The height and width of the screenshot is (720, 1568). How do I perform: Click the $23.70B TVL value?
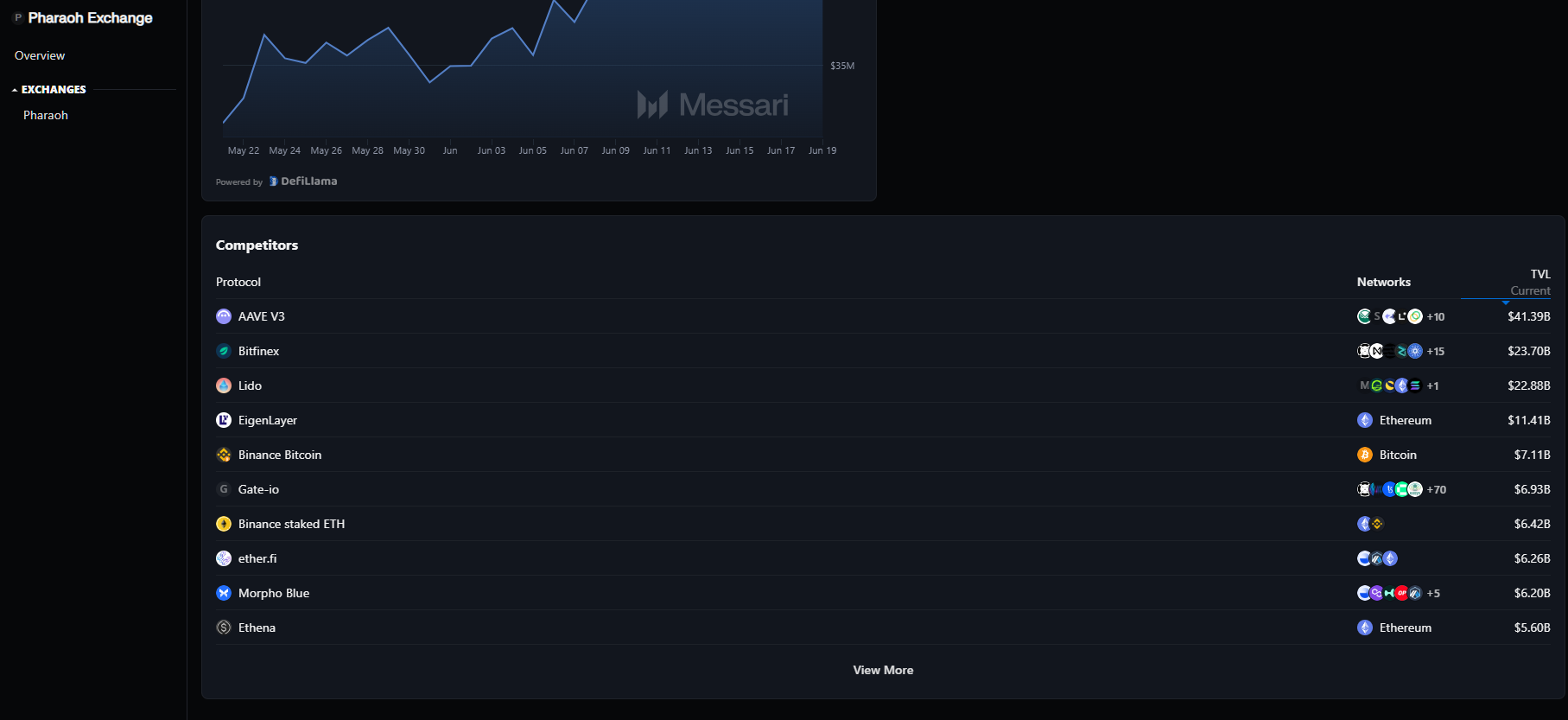pyautogui.click(x=1529, y=351)
